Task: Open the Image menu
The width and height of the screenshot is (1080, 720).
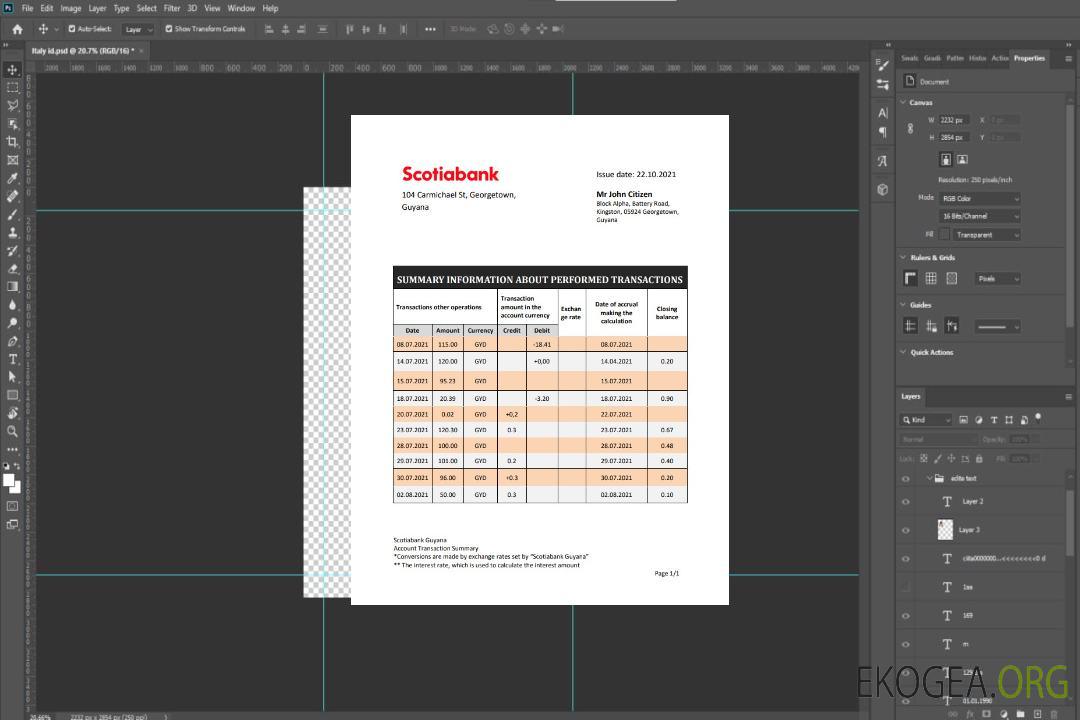Action: coord(70,8)
